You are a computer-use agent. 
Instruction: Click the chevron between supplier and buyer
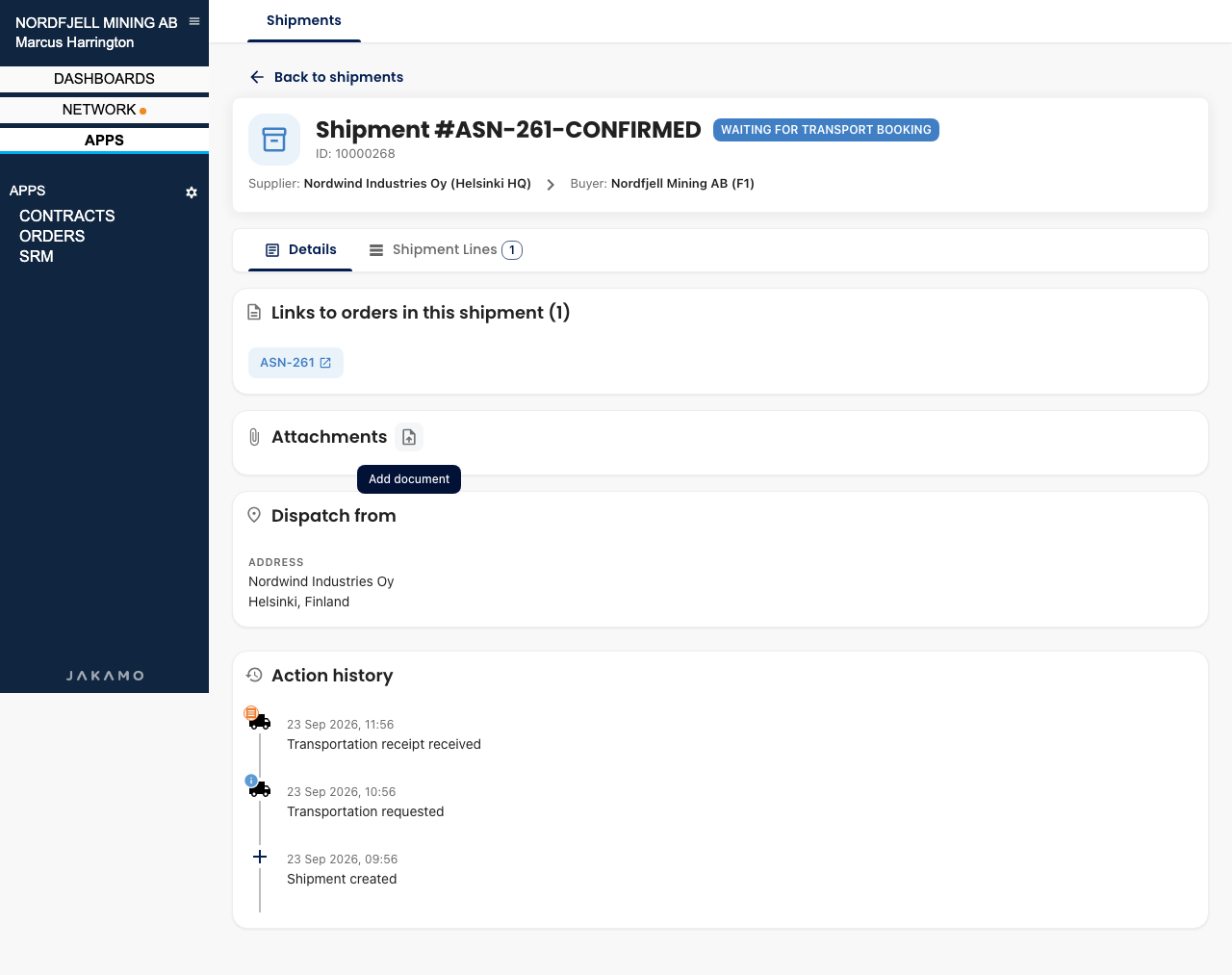(551, 185)
